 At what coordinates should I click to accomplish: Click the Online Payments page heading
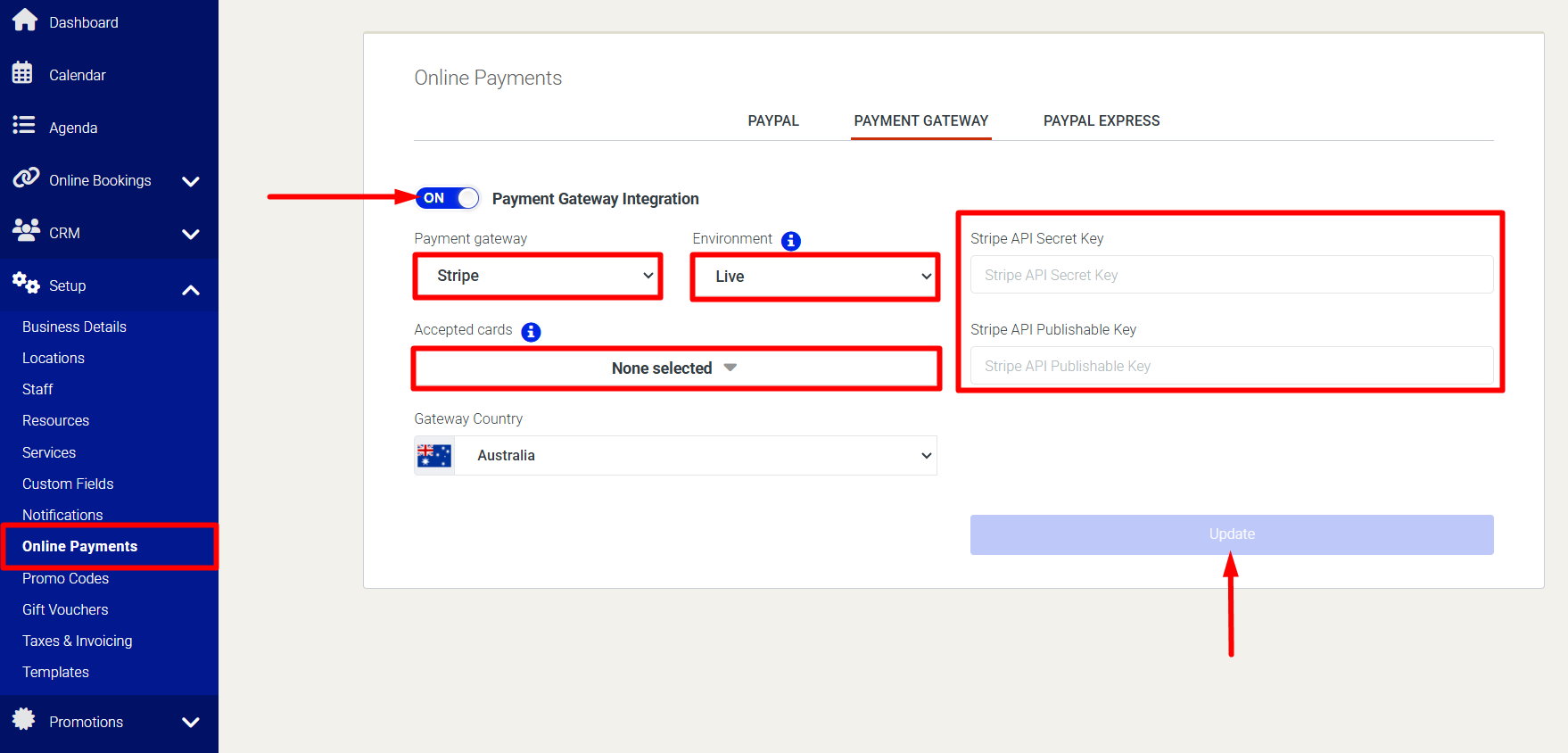pyautogui.click(x=488, y=78)
